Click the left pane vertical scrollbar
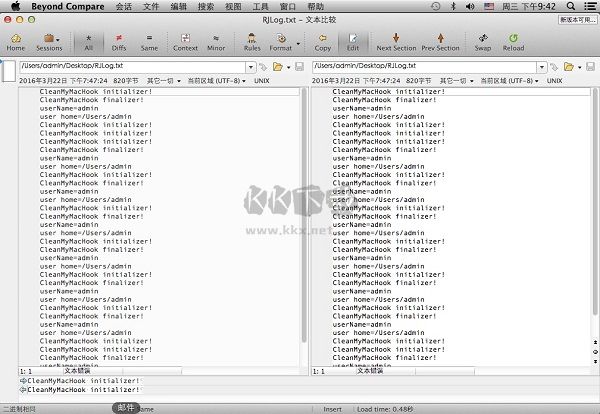This screenshot has width=600, height=414. (304, 214)
